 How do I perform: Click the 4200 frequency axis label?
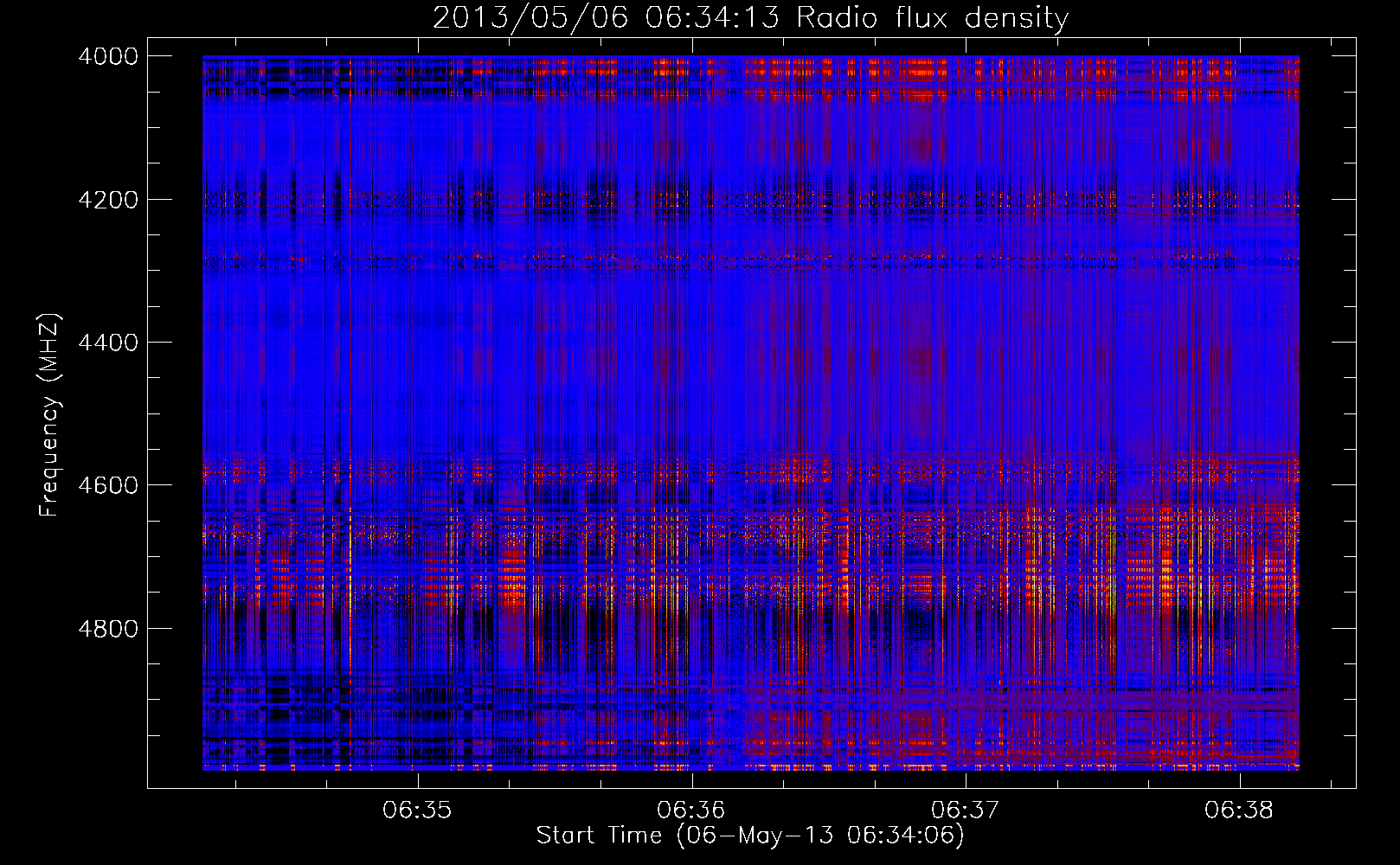pyautogui.click(x=108, y=199)
